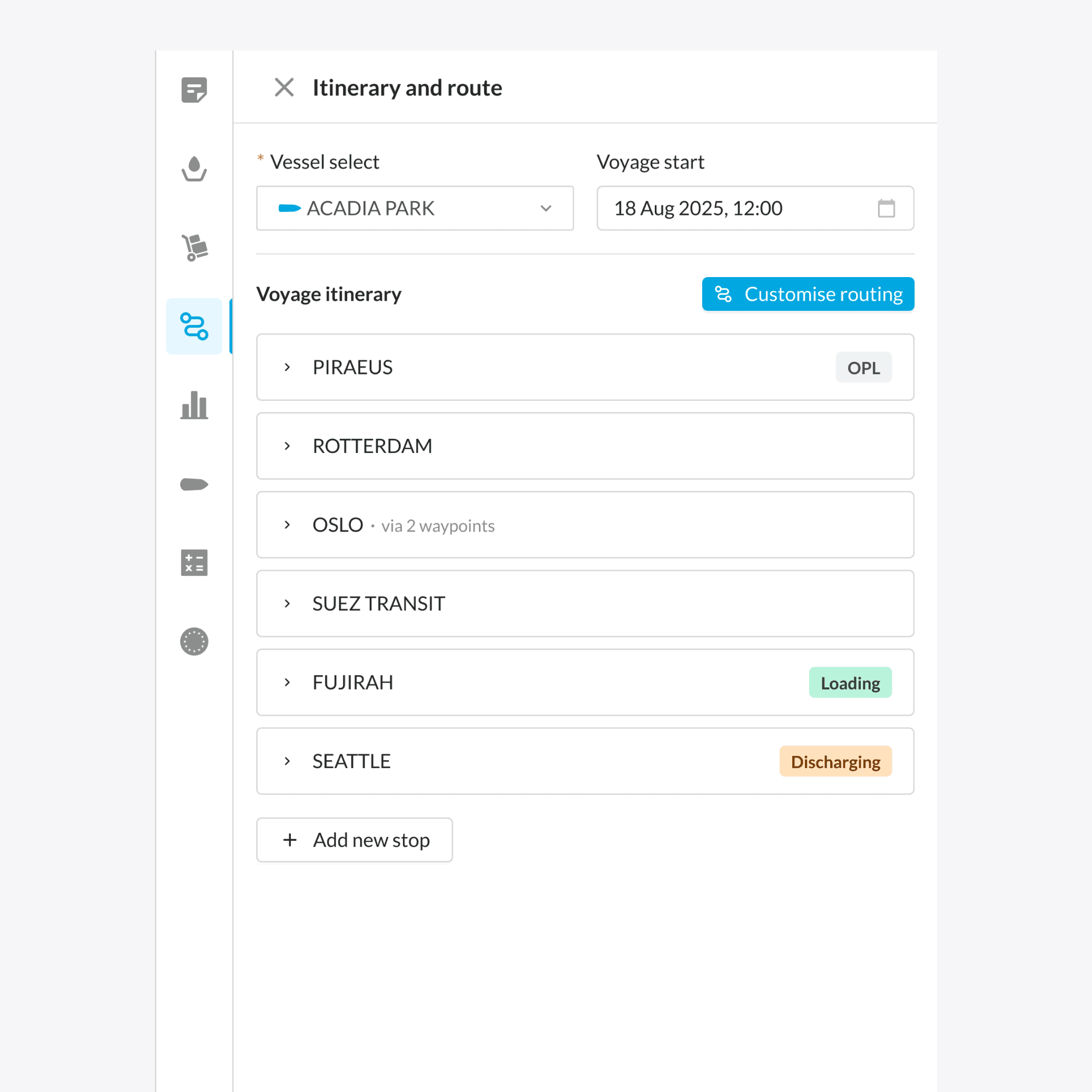The height and width of the screenshot is (1092, 1092).
Task: Click the OSLO stop name
Action: [338, 525]
